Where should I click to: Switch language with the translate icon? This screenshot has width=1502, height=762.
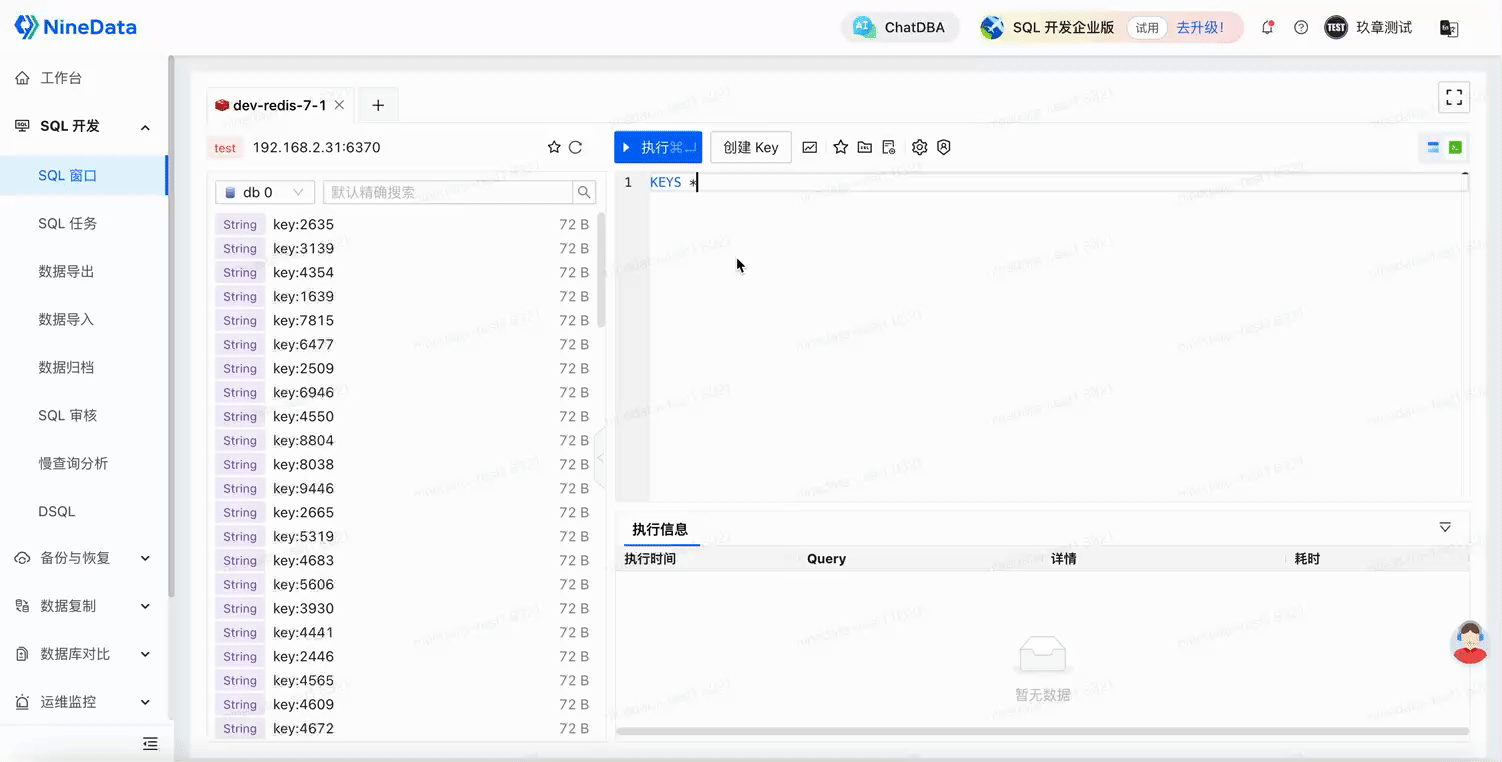tap(1448, 28)
